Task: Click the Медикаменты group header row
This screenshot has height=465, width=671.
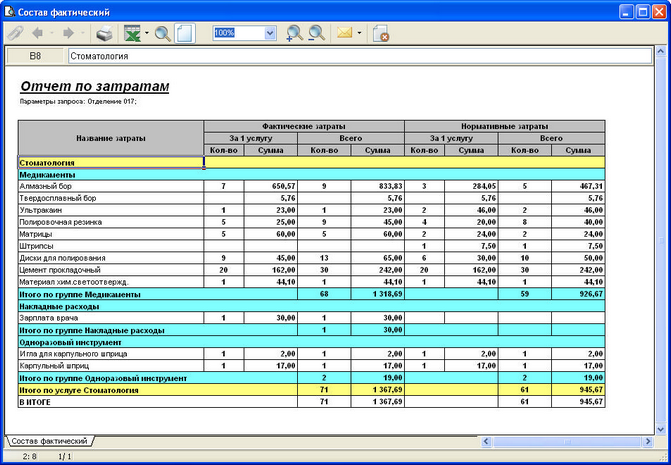Action: [x=311, y=175]
